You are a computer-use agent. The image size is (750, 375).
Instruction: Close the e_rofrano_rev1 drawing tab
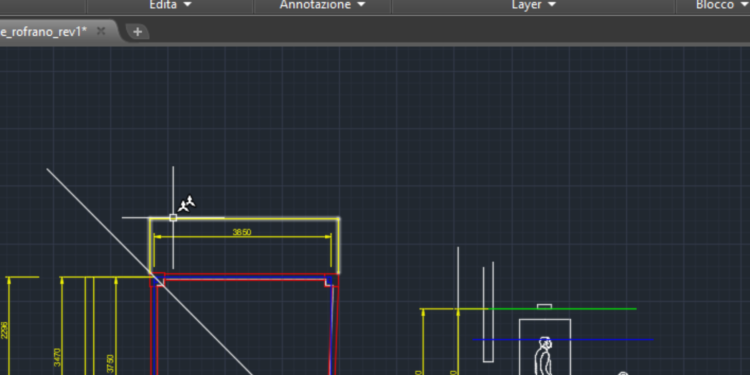tap(101, 31)
